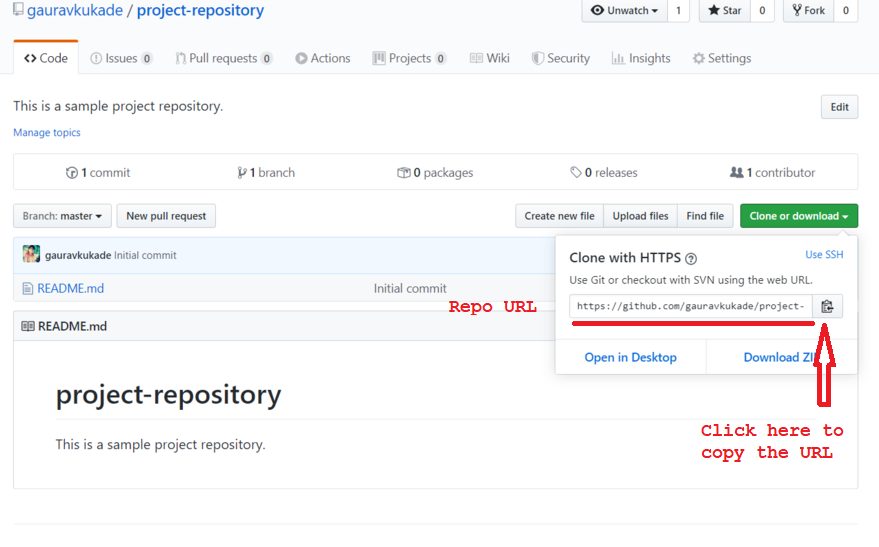
Task: Click Initial commit message in README.md row
Action: (410, 289)
